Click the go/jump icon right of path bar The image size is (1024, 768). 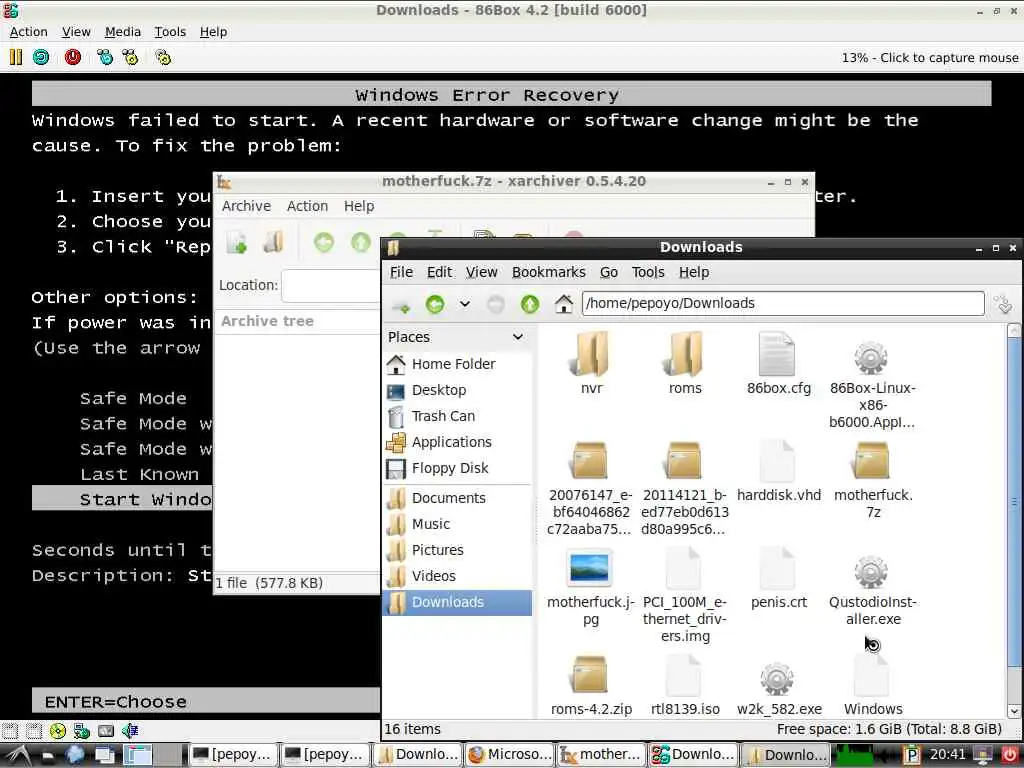coord(1002,304)
